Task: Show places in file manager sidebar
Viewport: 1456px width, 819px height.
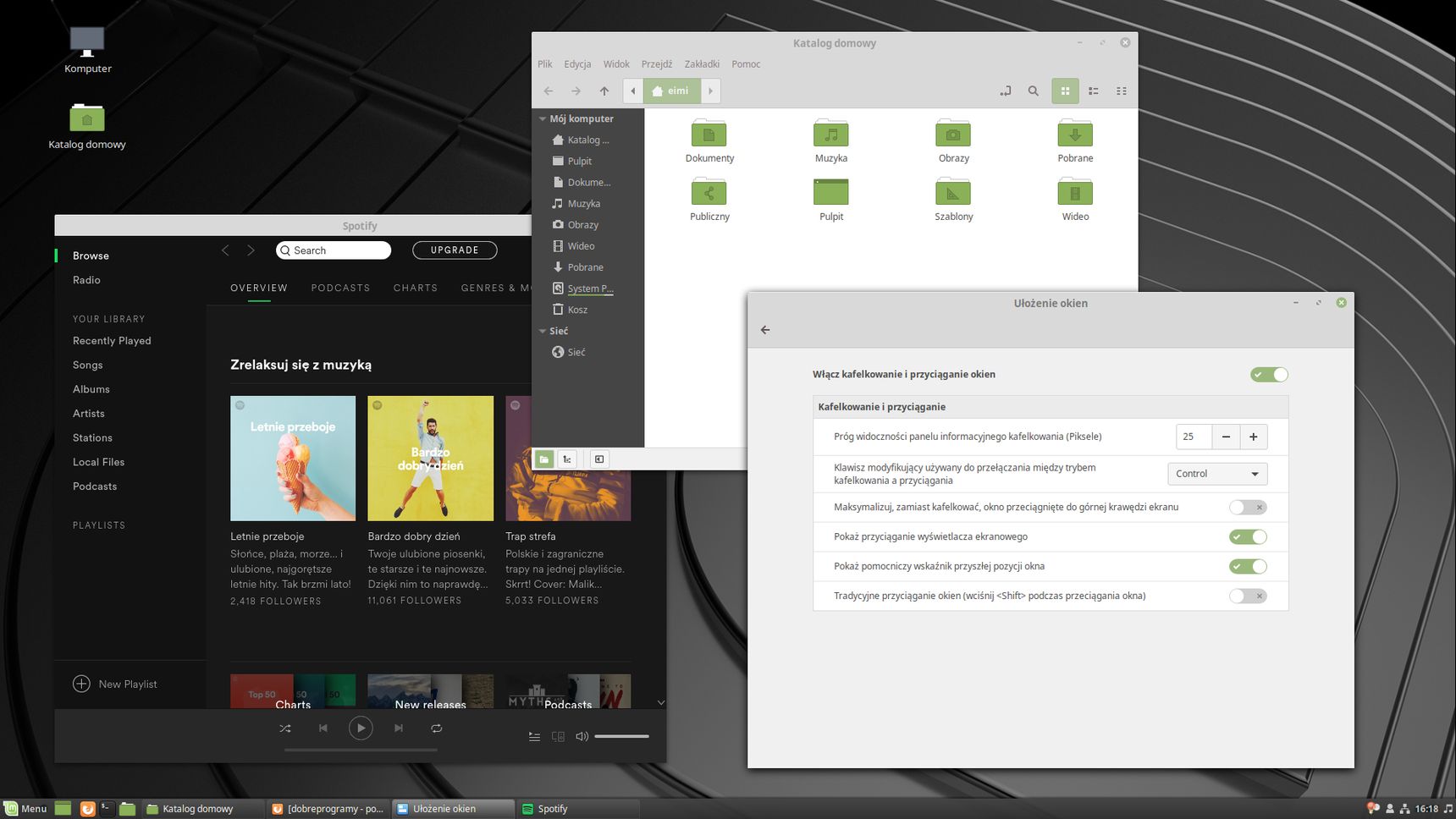Action: point(544,459)
